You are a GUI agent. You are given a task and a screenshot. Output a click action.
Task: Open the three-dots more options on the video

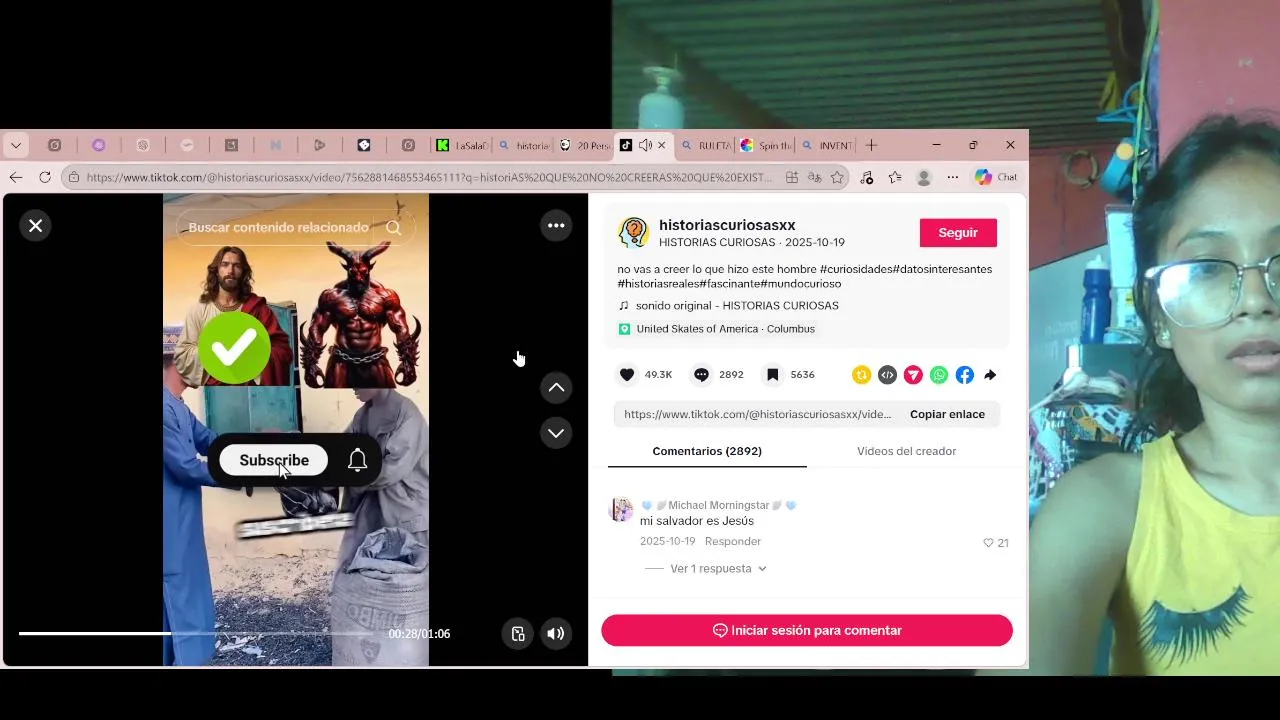click(x=556, y=226)
